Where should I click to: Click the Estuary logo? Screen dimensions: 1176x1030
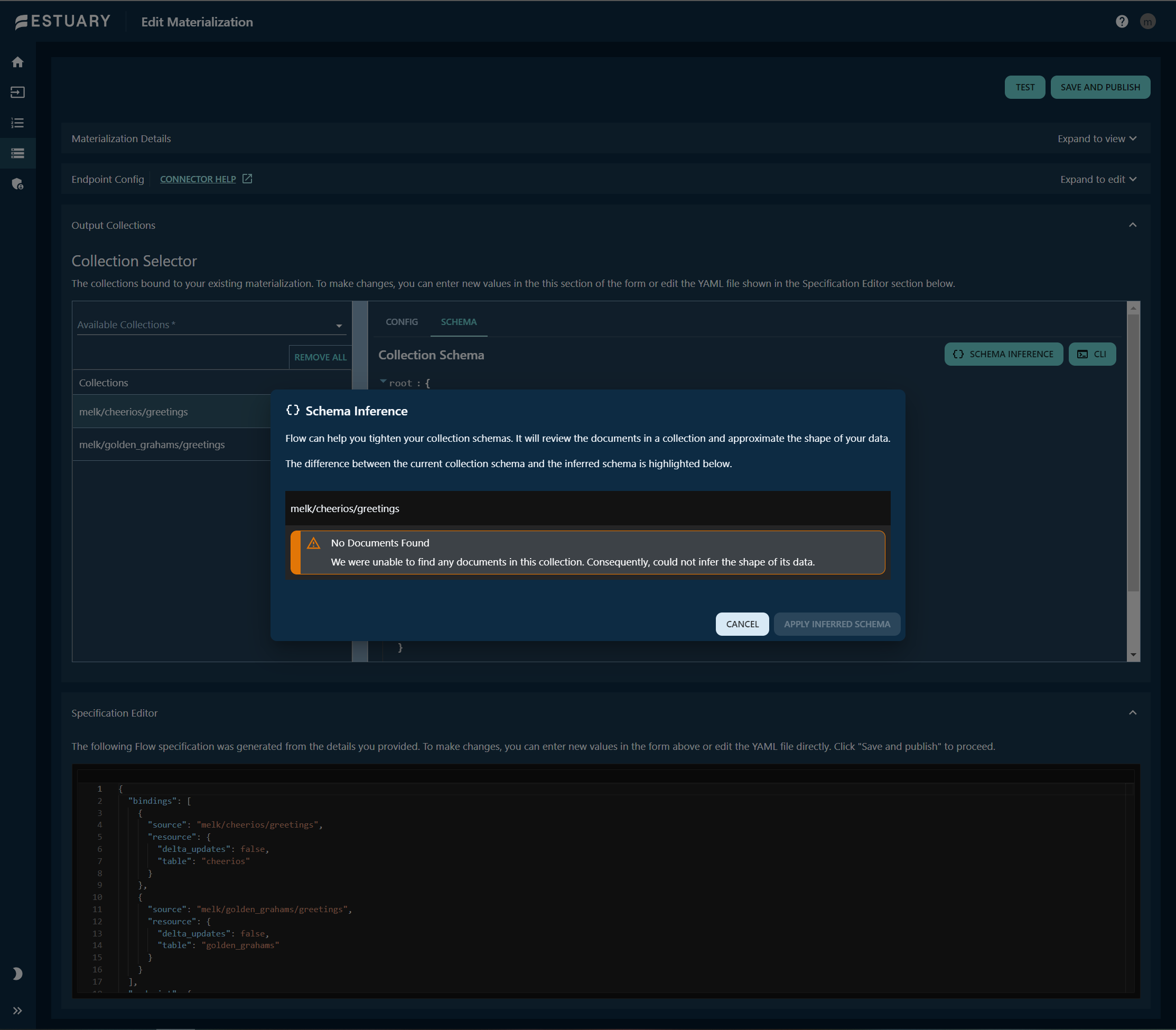point(63,22)
